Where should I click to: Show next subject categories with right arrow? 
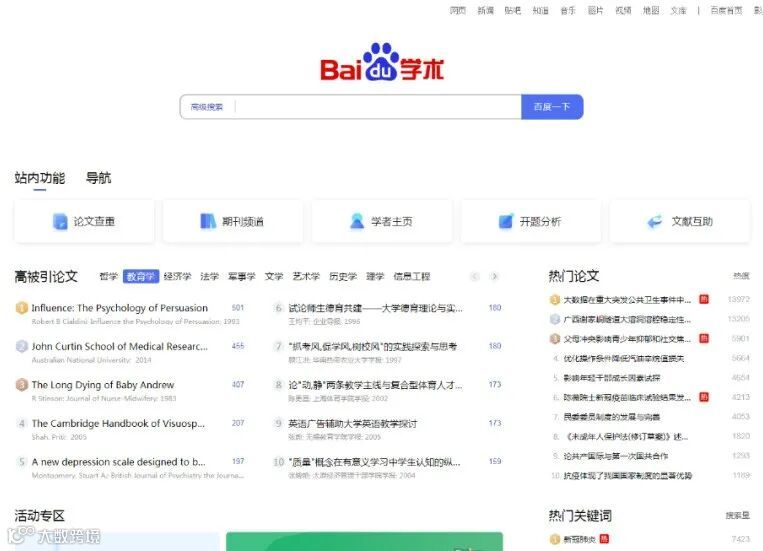495,276
